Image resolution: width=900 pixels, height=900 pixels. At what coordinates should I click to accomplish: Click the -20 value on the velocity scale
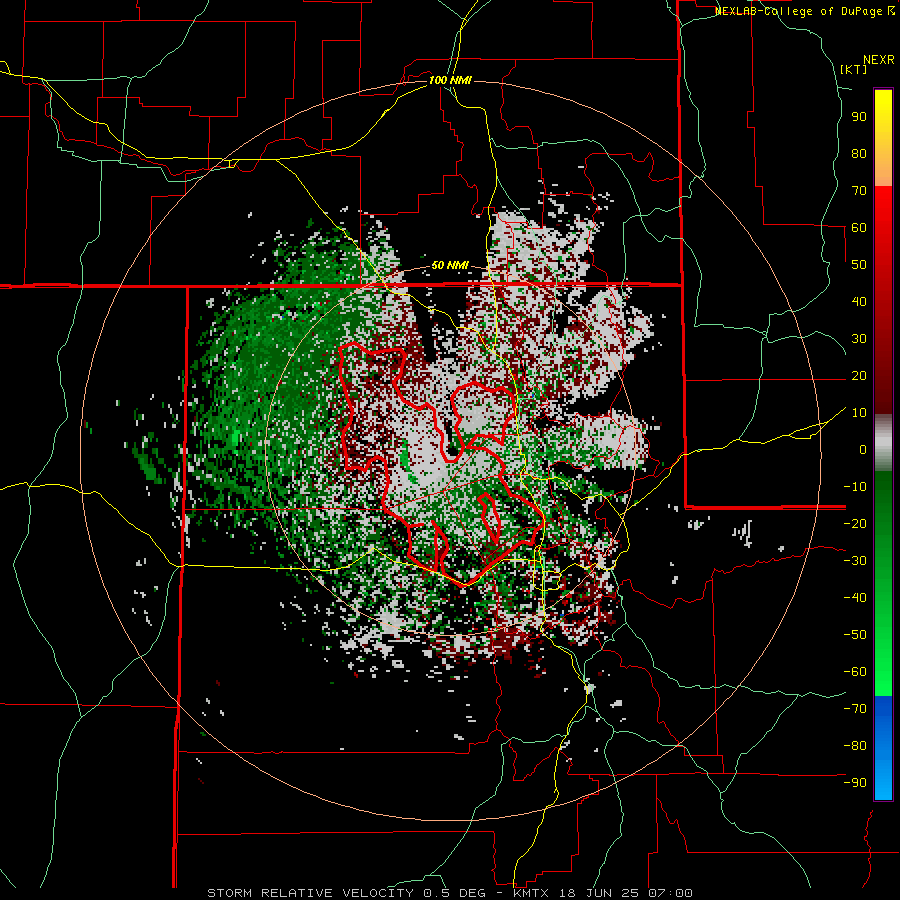click(x=855, y=524)
